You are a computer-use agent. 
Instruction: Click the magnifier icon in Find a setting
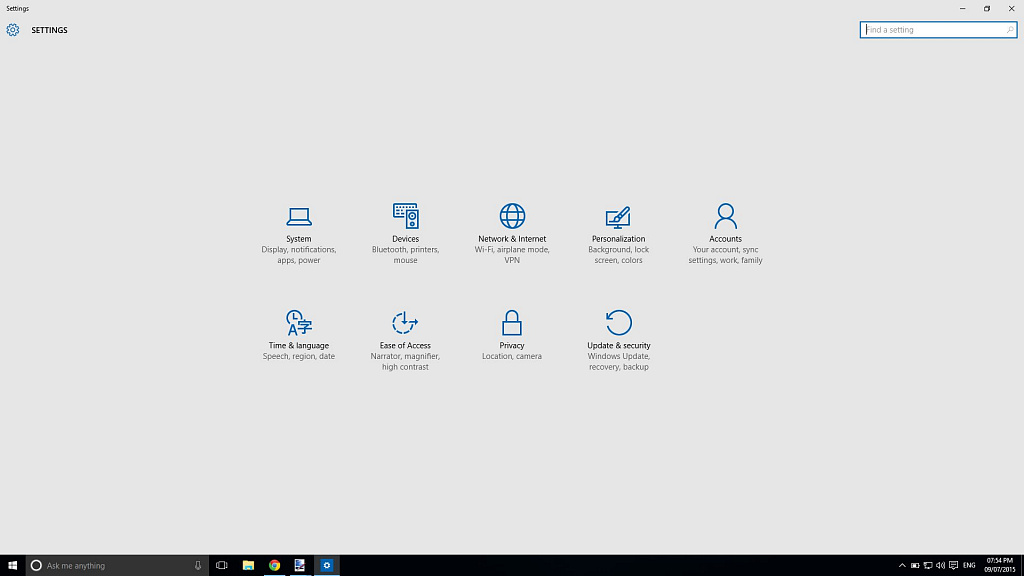click(x=1010, y=29)
